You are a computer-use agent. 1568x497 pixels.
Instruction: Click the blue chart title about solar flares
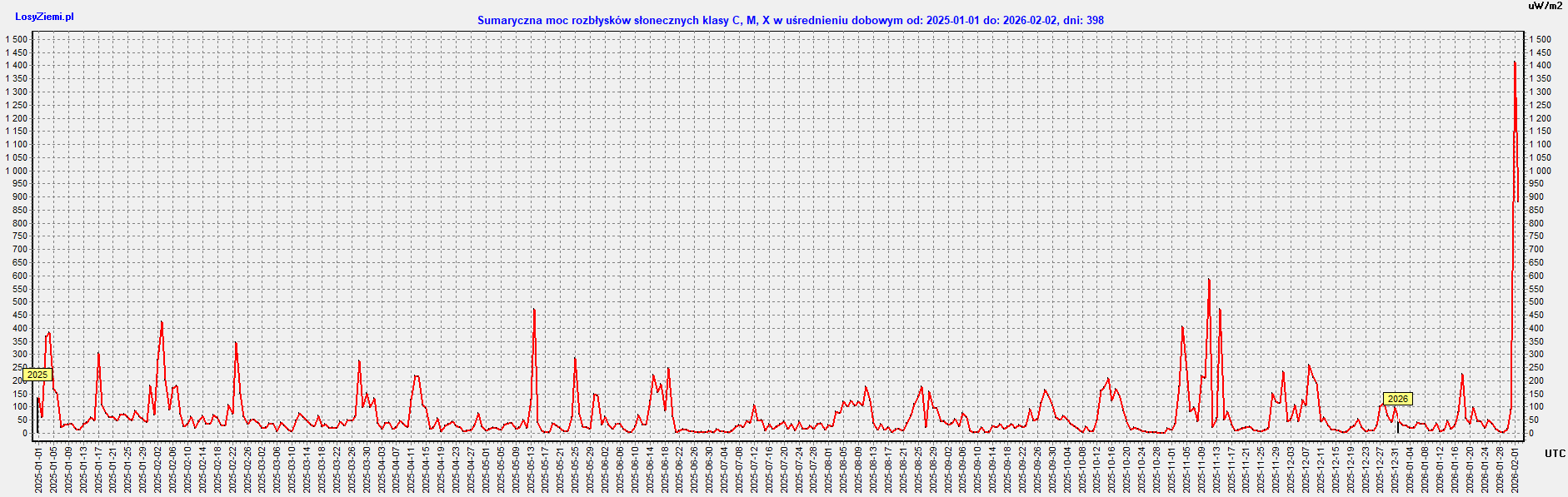pos(790,20)
